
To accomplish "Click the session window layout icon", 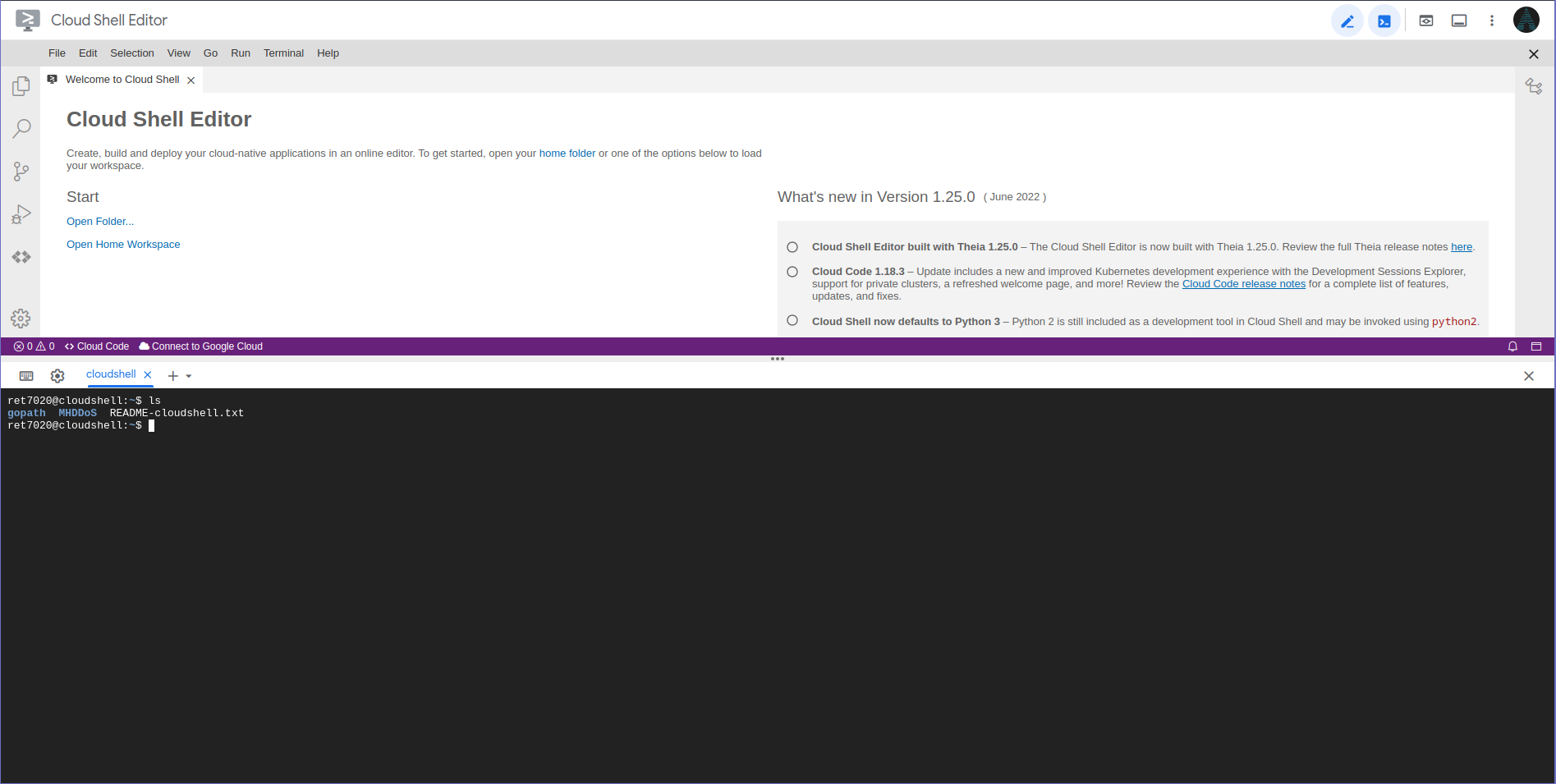I will (x=1459, y=21).
